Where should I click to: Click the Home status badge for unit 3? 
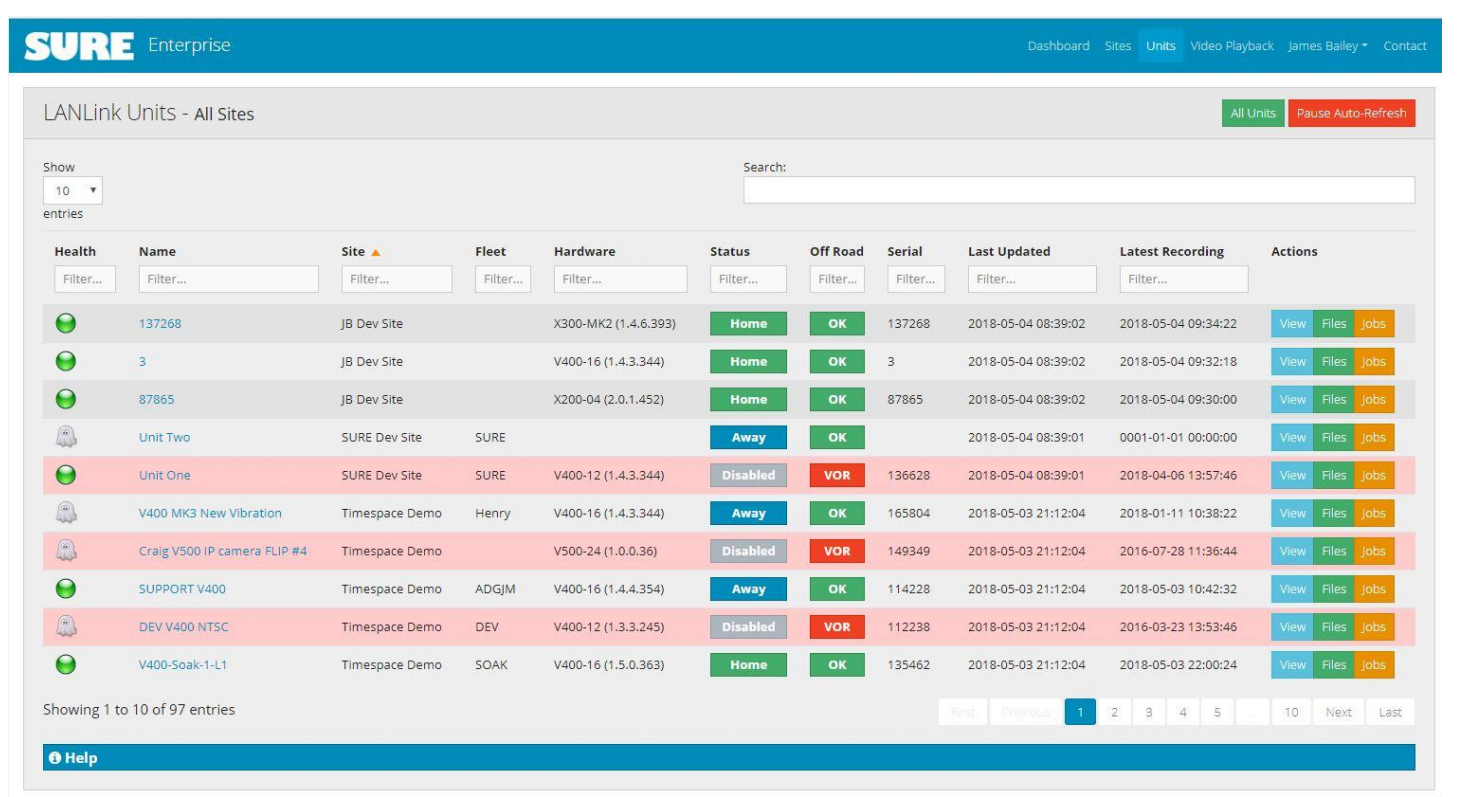[748, 361]
